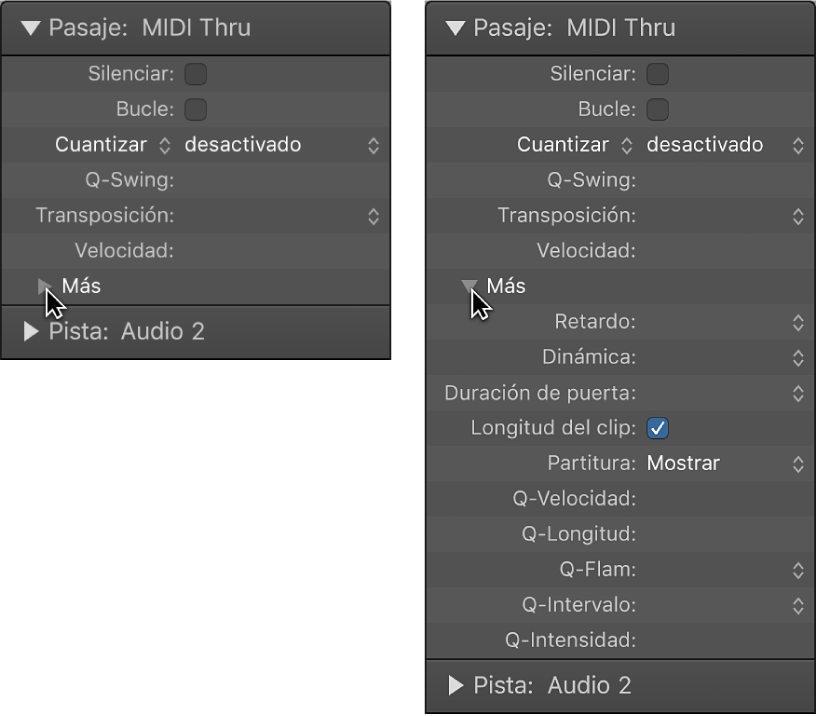Expand Pista: Audio 2 in the left panel
The height and width of the screenshot is (716, 817).
[x=31, y=331]
